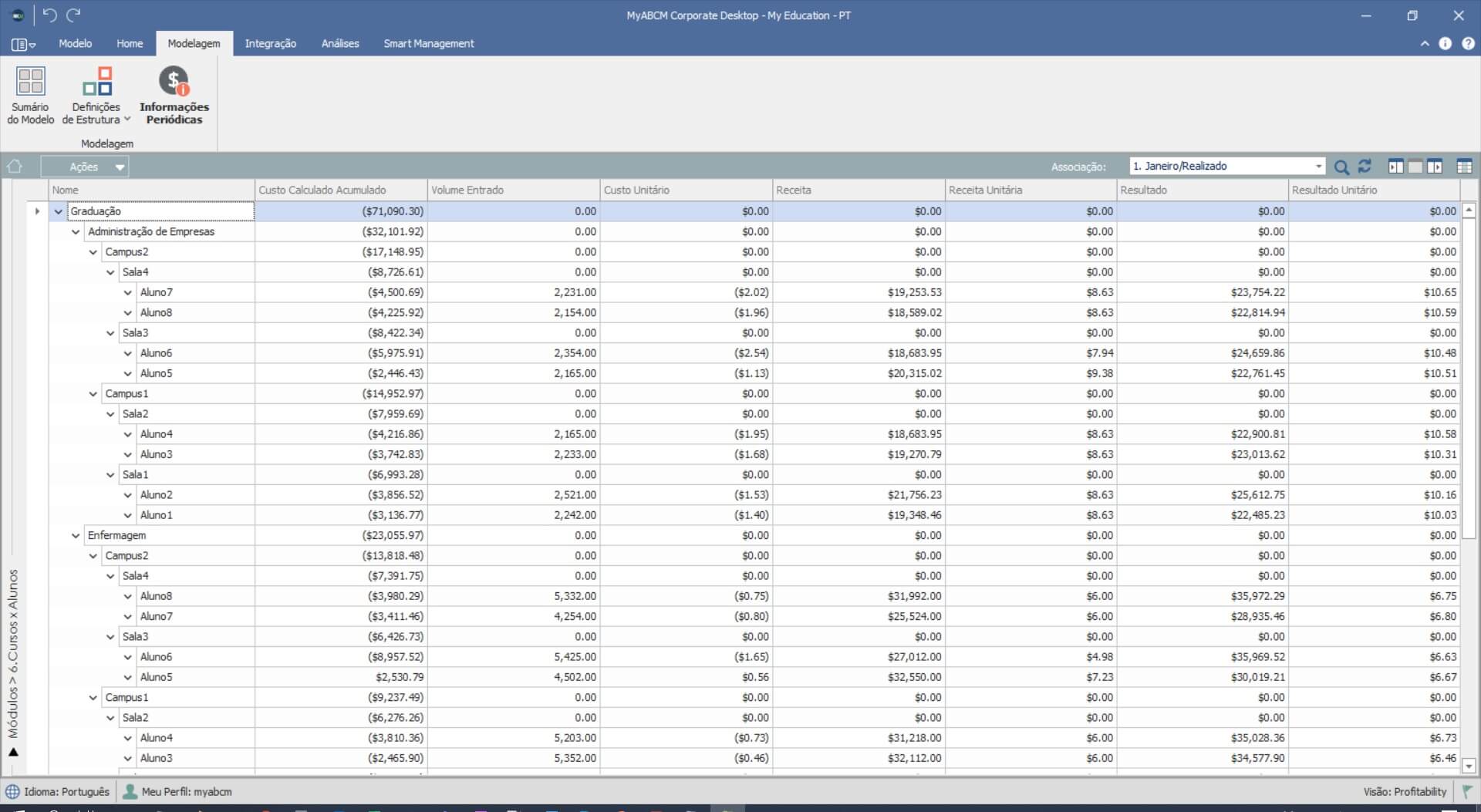Click the black triangle on Módulos sidebar

pyautogui.click(x=13, y=752)
